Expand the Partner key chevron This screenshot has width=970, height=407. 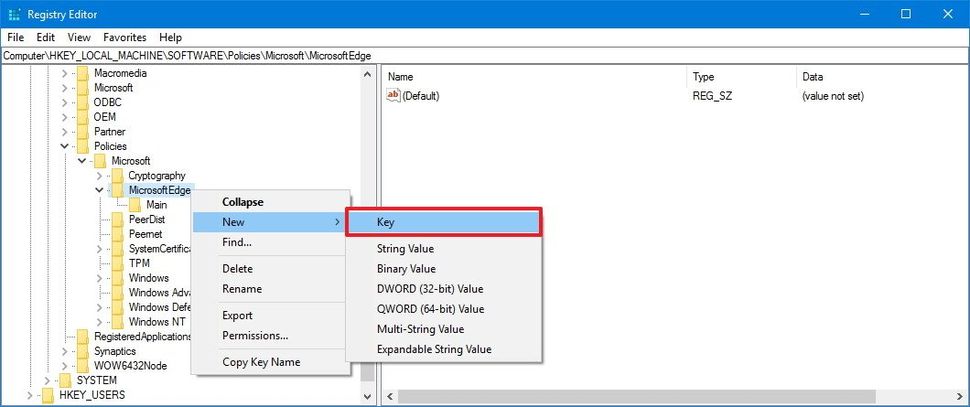click(65, 132)
